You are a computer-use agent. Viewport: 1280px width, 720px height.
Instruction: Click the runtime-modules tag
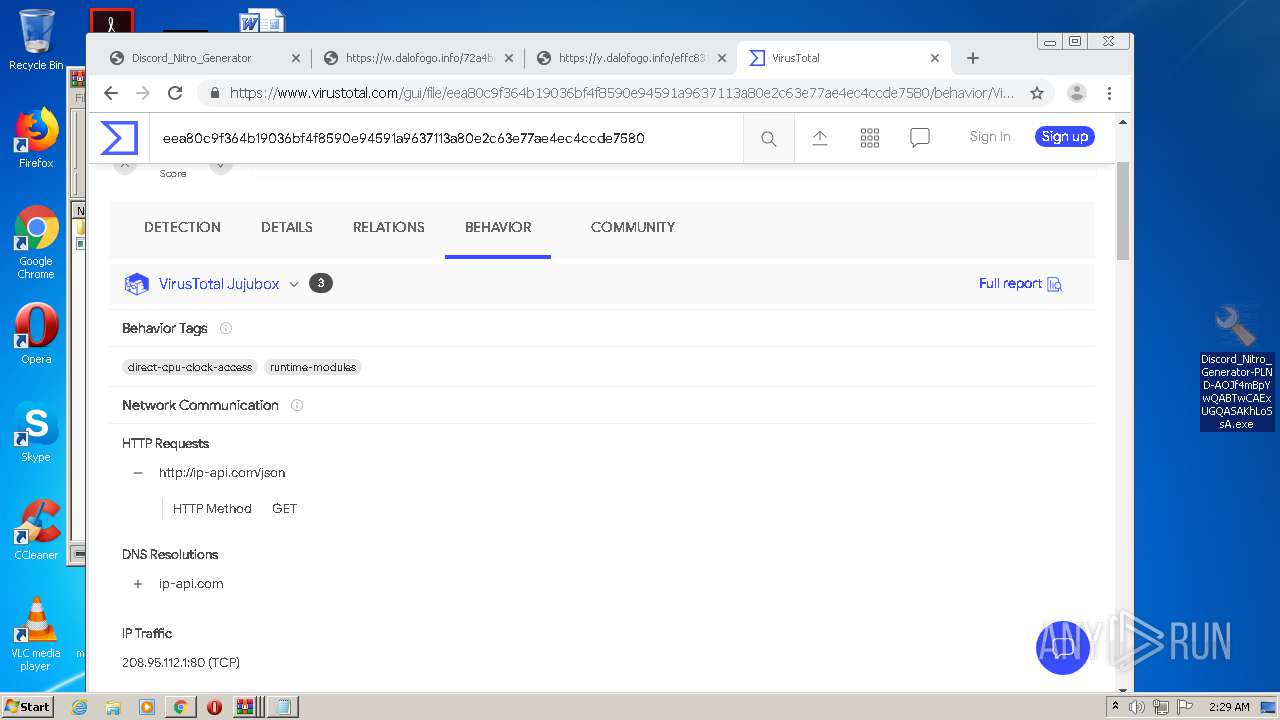pos(313,367)
